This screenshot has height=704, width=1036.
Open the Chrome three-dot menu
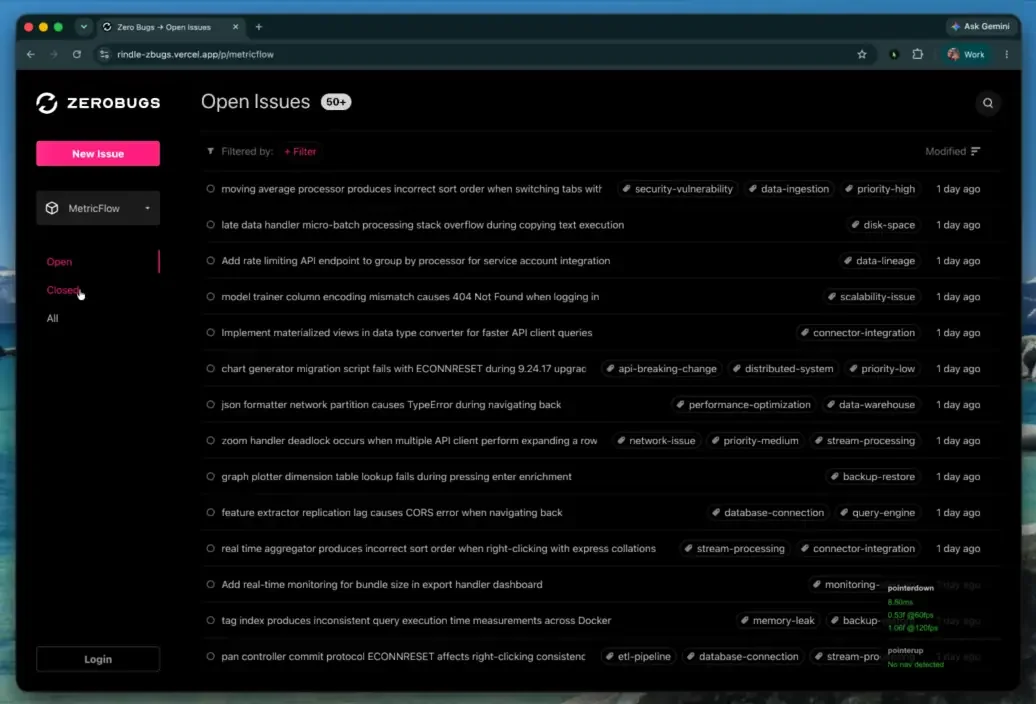[1006, 54]
